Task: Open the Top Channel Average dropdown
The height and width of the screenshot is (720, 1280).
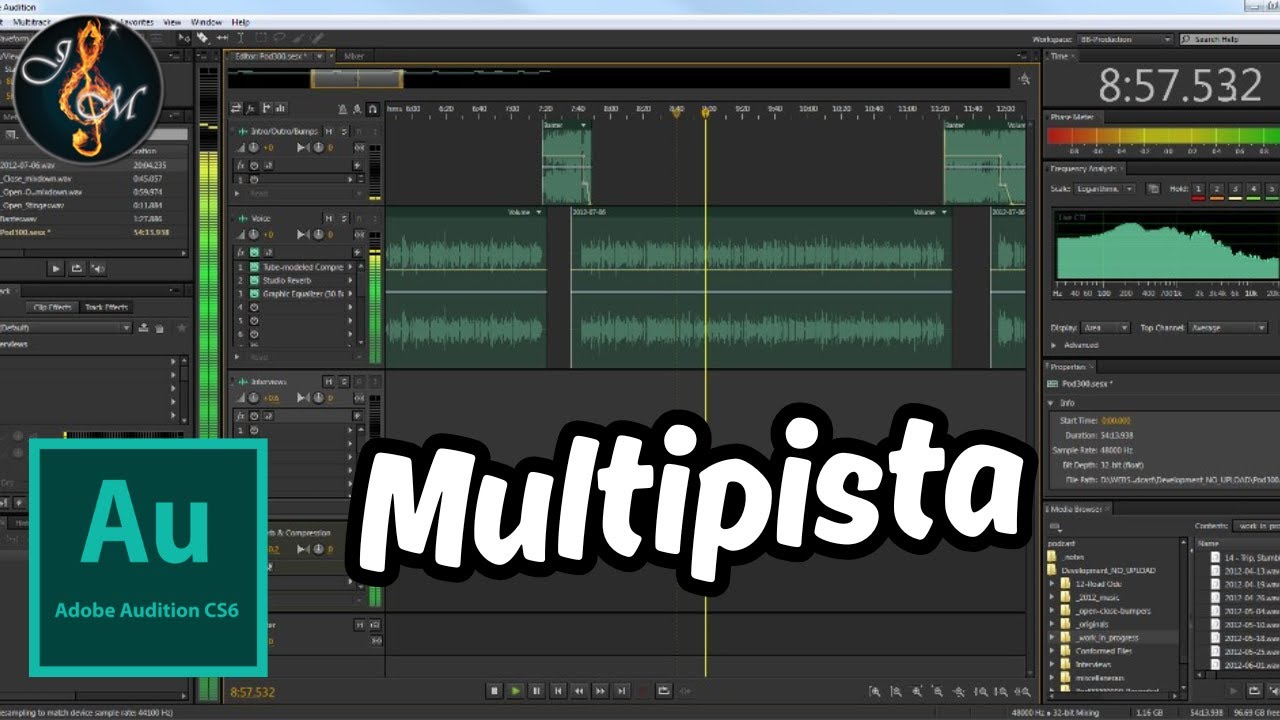Action: click(x=1229, y=327)
